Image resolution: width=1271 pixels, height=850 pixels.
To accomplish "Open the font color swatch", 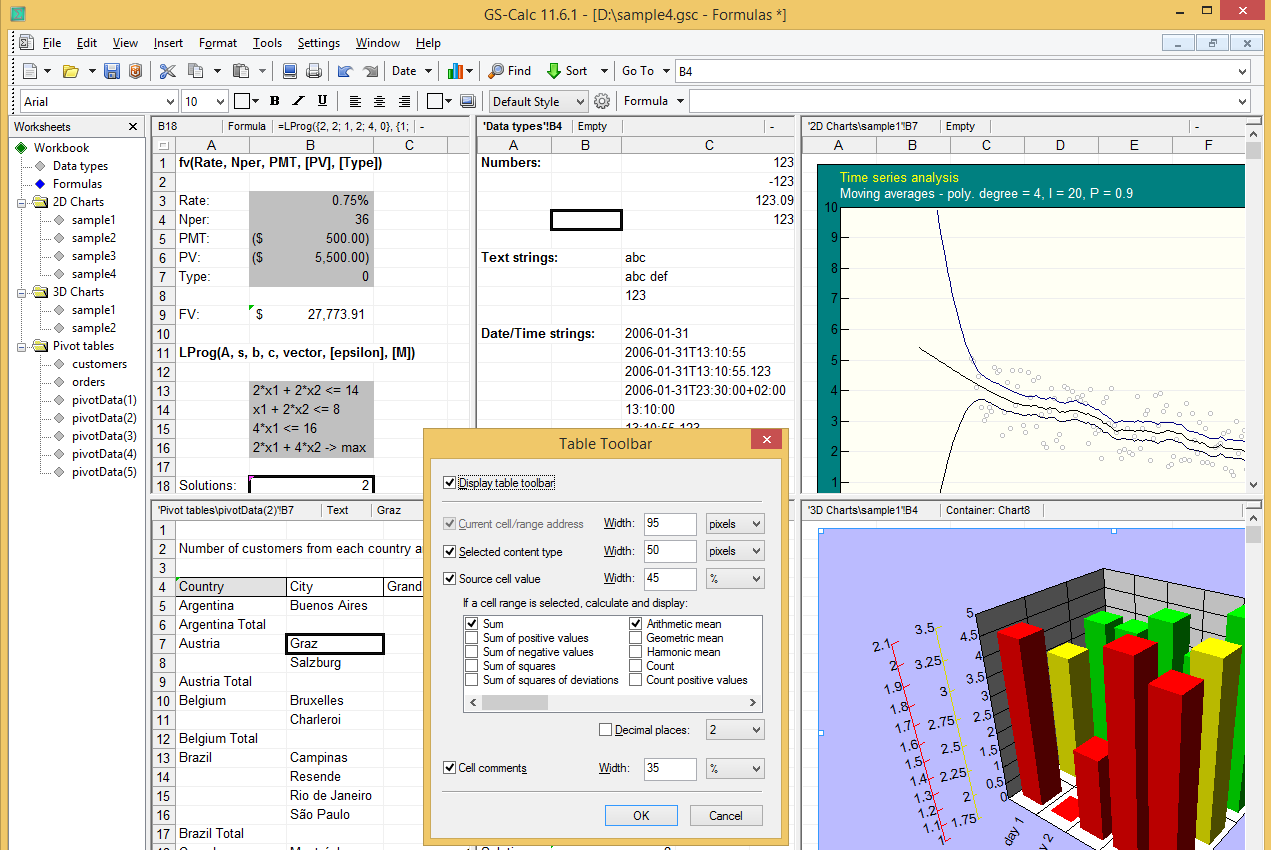I will (x=242, y=101).
